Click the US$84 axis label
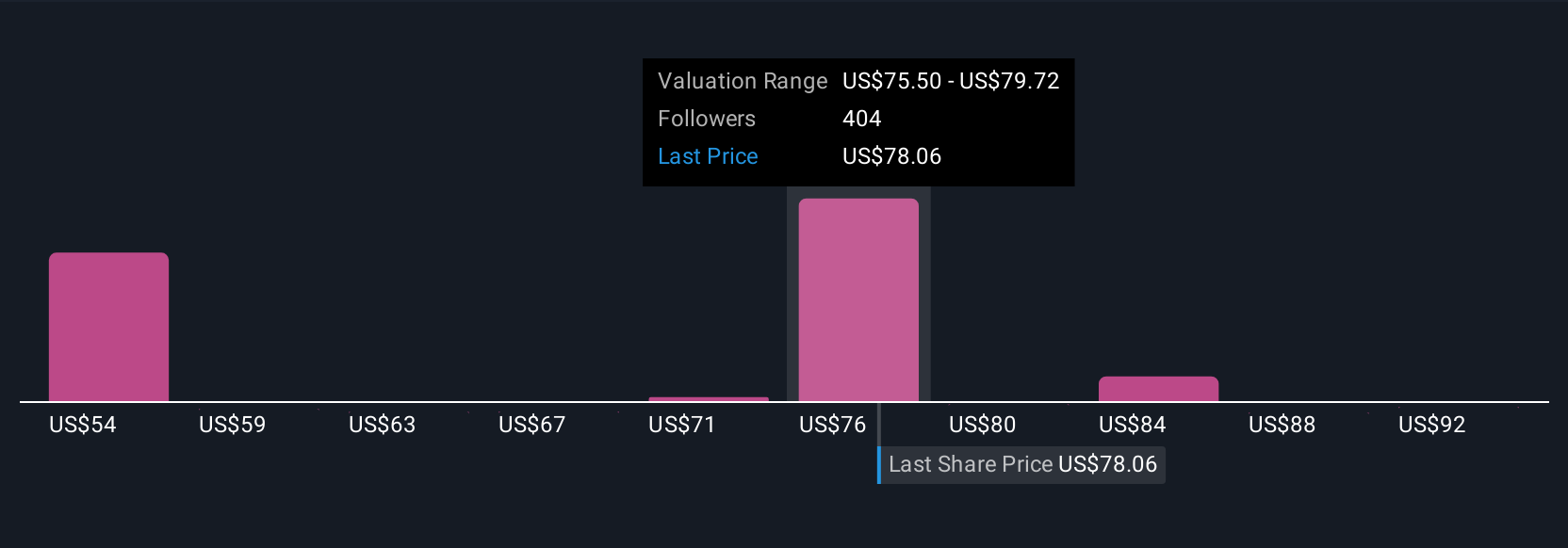This screenshot has height=548, width=1568. click(x=1133, y=425)
